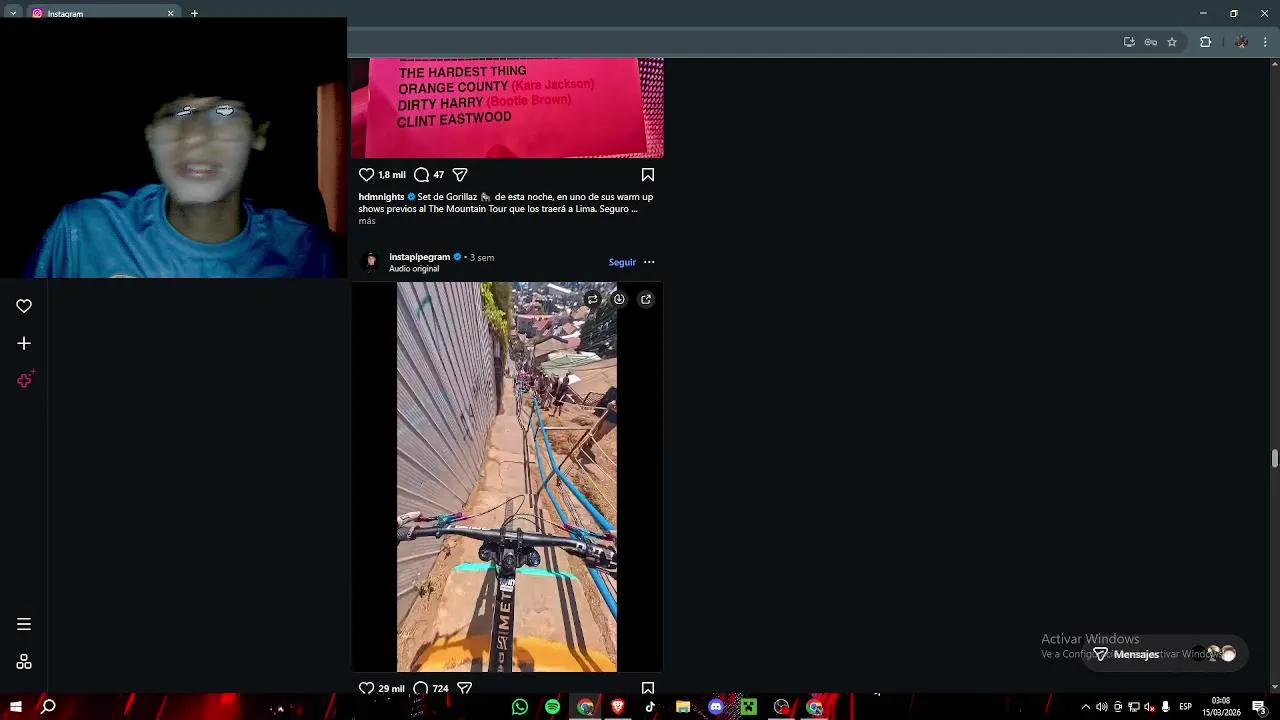Open instapipegram profile via username
1280x720 pixels.
pos(419,257)
